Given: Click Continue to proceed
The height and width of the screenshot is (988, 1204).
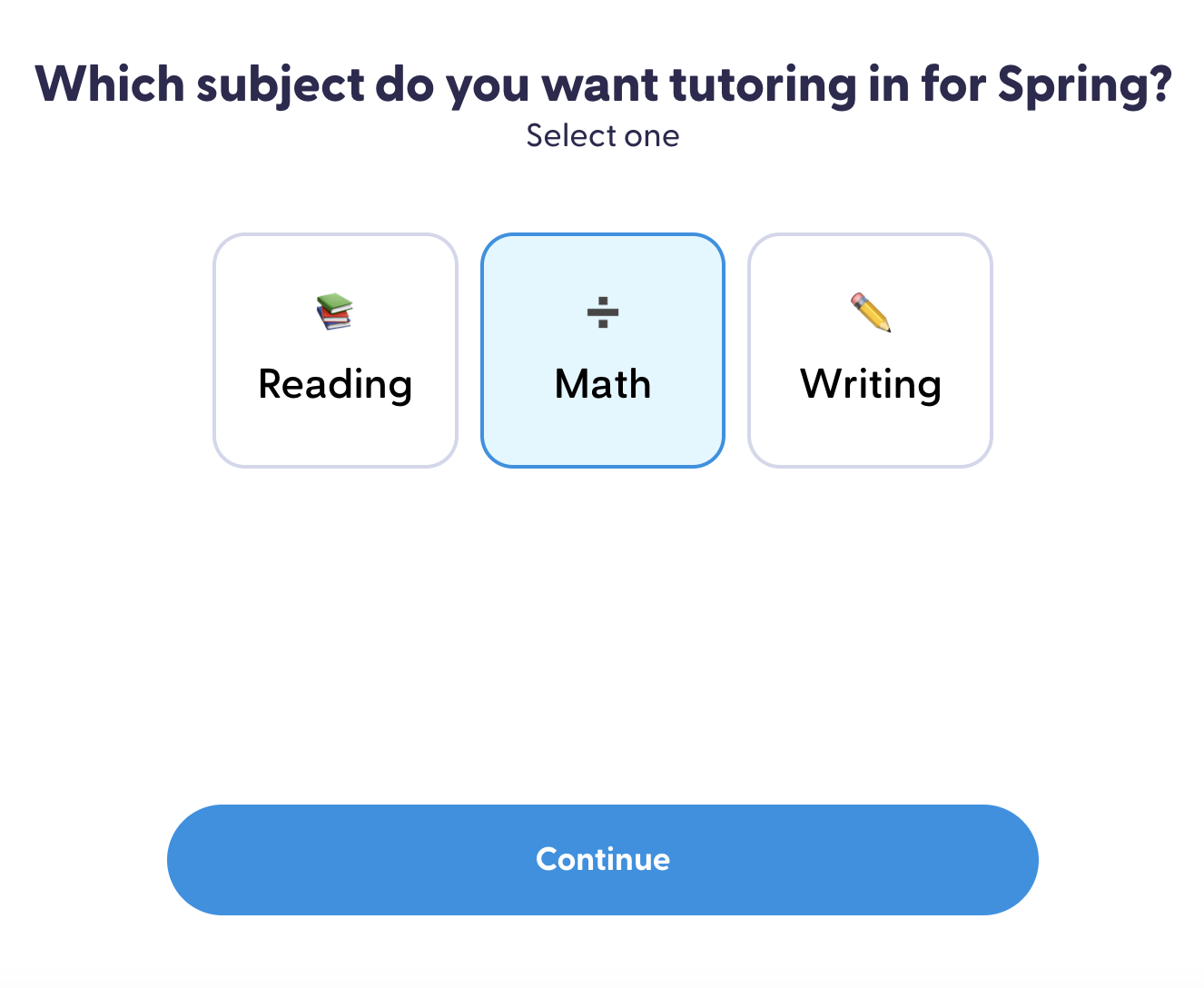Looking at the screenshot, I should [602, 859].
